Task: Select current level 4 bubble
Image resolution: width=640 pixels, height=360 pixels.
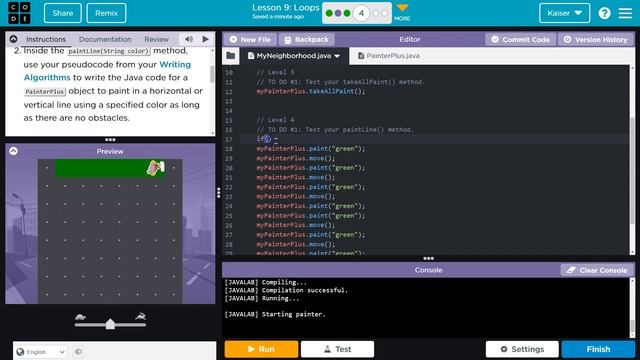Action: pyautogui.click(x=361, y=13)
